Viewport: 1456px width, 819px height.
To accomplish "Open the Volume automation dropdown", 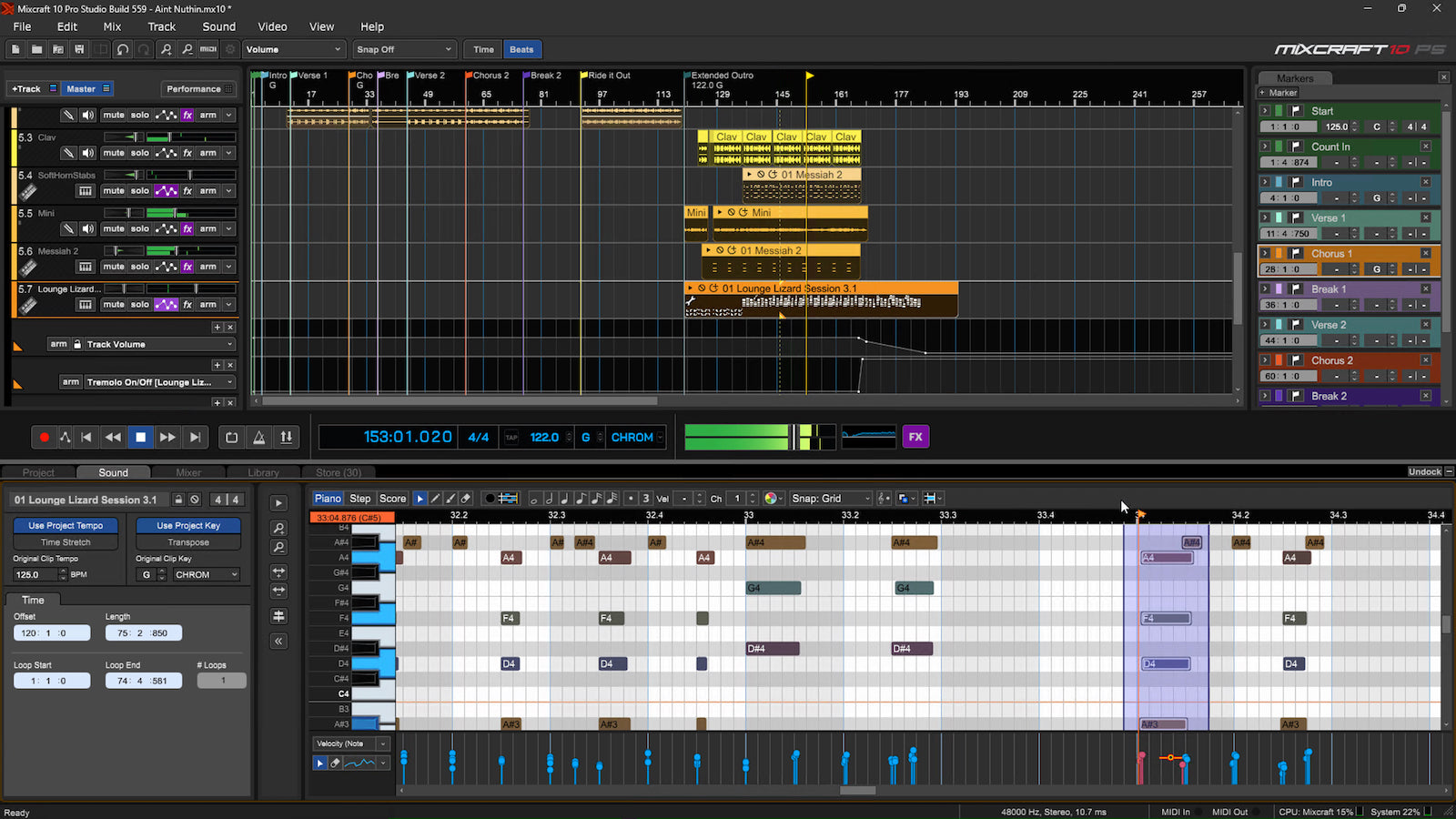I will [x=293, y=49].
